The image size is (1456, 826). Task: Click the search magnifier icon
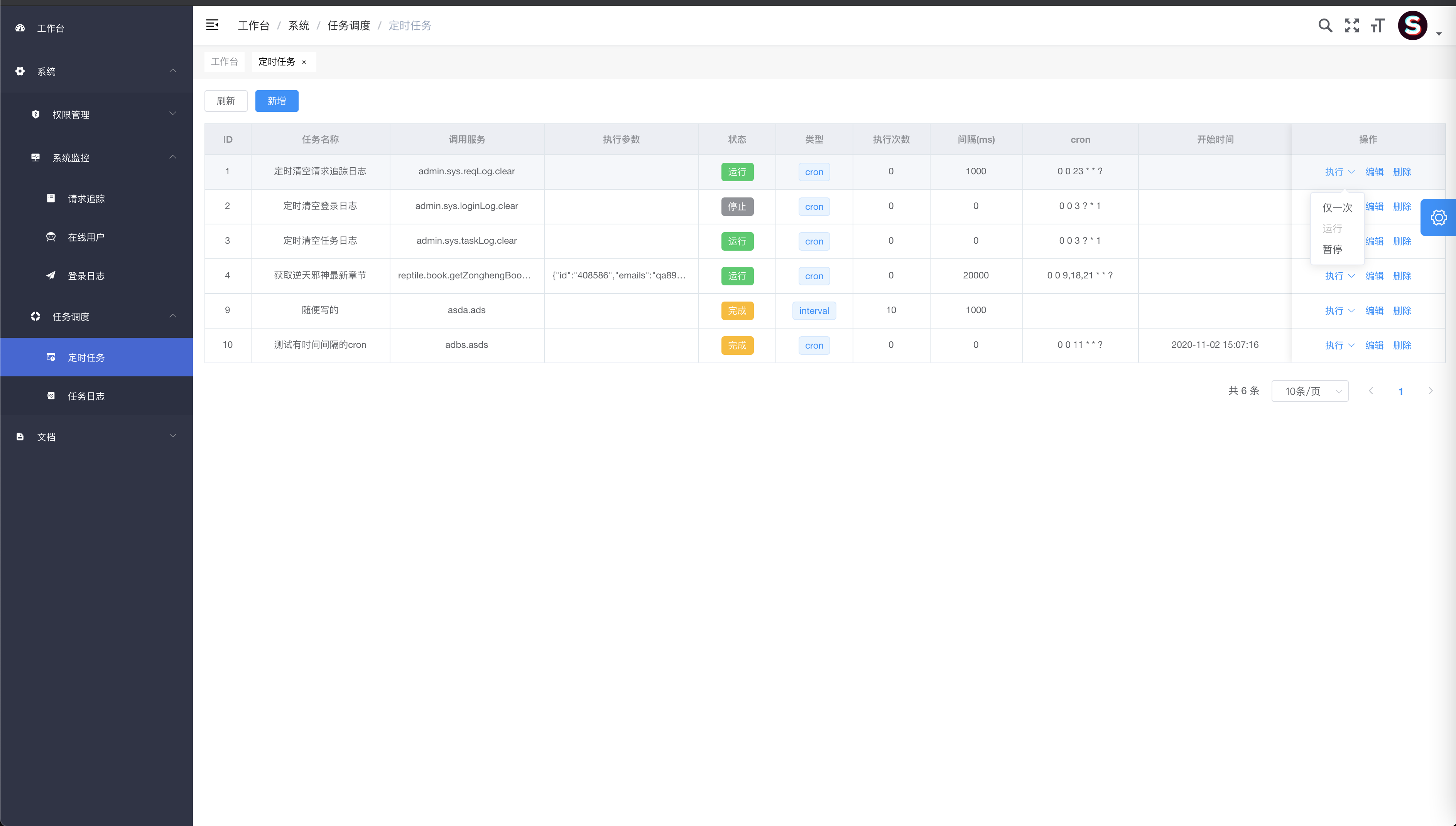tap(1325, 25)
